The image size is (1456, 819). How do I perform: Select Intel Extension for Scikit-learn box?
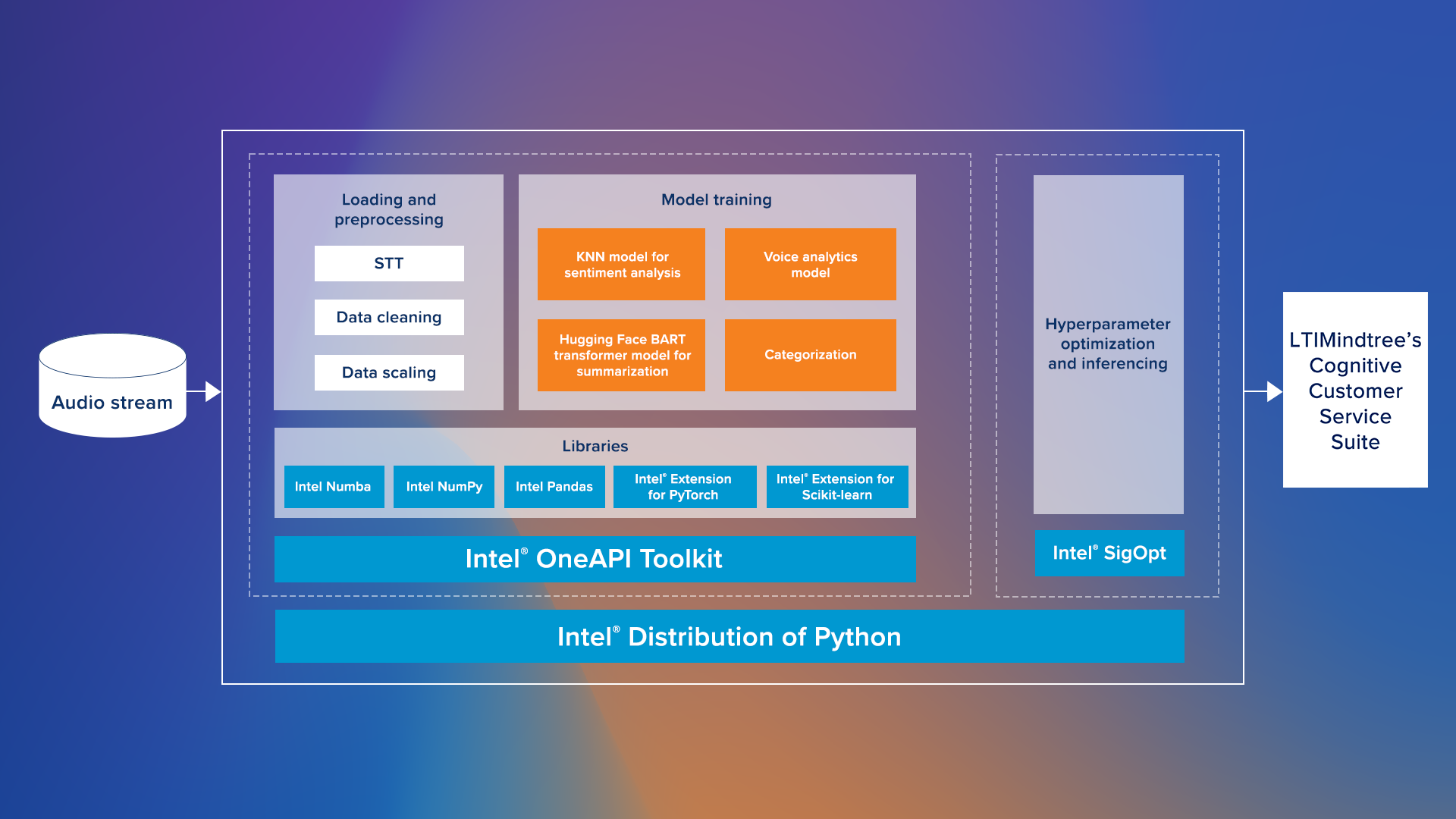(x=837, y=487)
